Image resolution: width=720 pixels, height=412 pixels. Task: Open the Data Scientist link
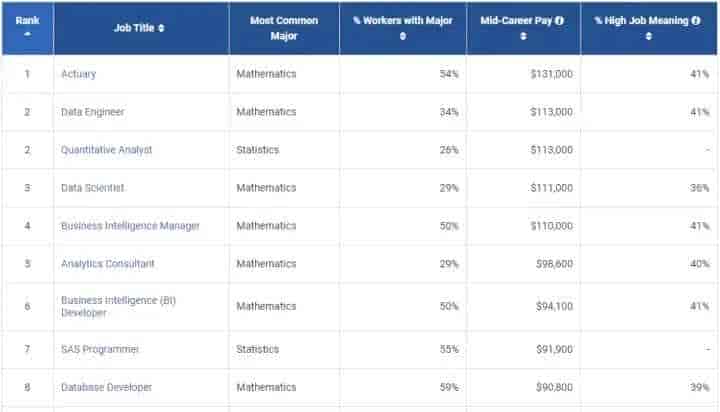93,188
